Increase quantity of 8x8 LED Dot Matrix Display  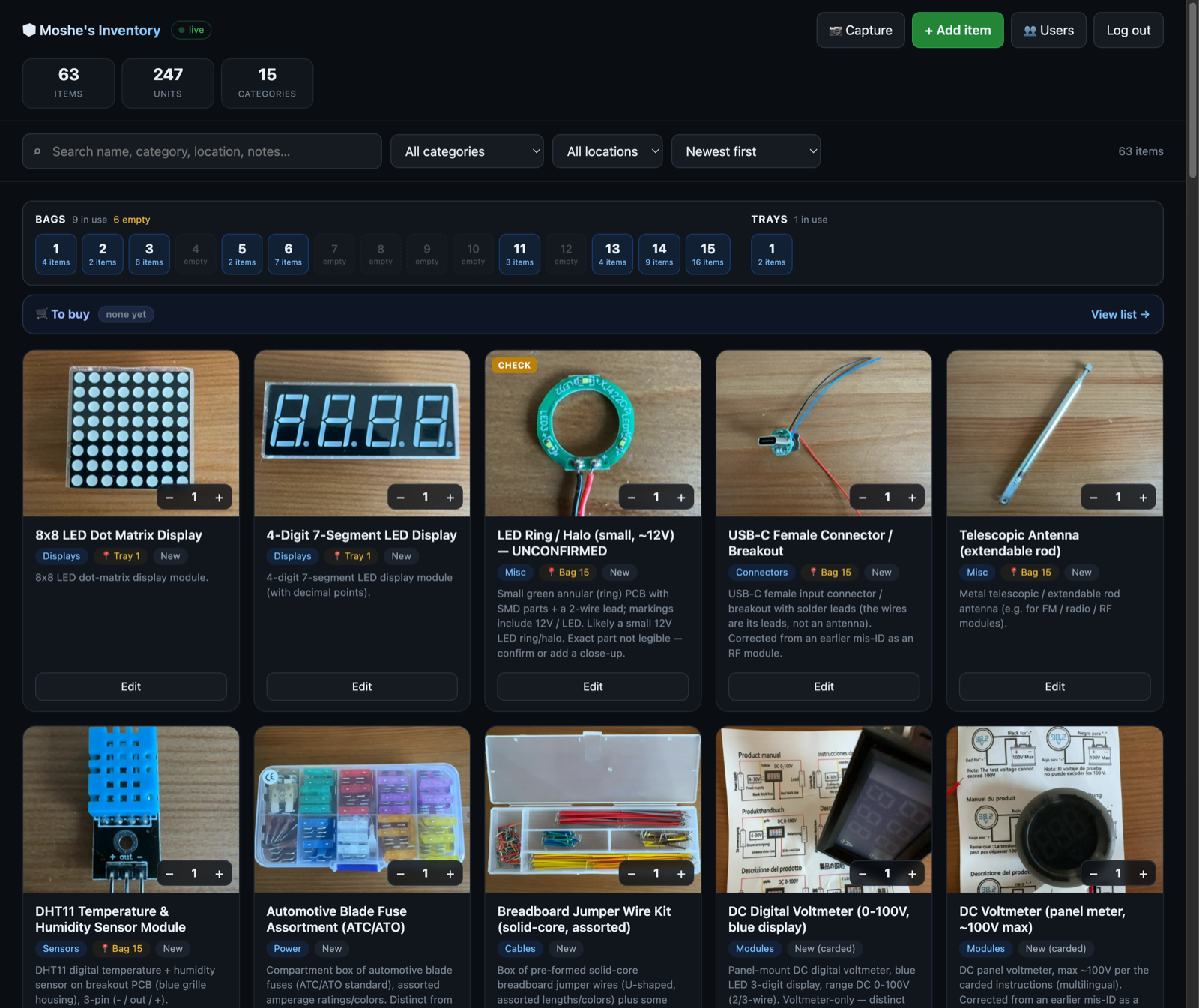coord(220,498)
